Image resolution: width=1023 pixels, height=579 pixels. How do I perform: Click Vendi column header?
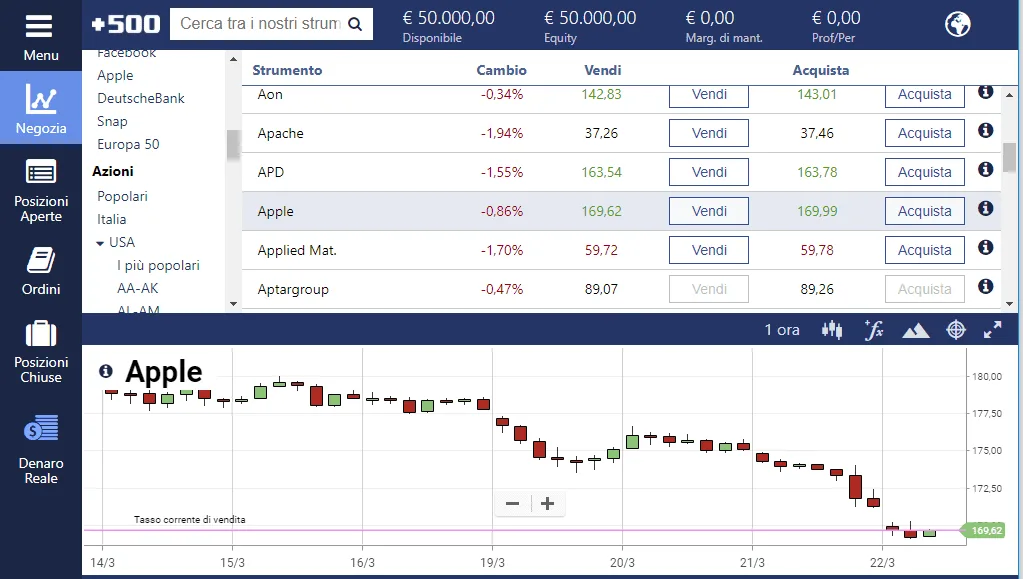[x=602, y=70]
